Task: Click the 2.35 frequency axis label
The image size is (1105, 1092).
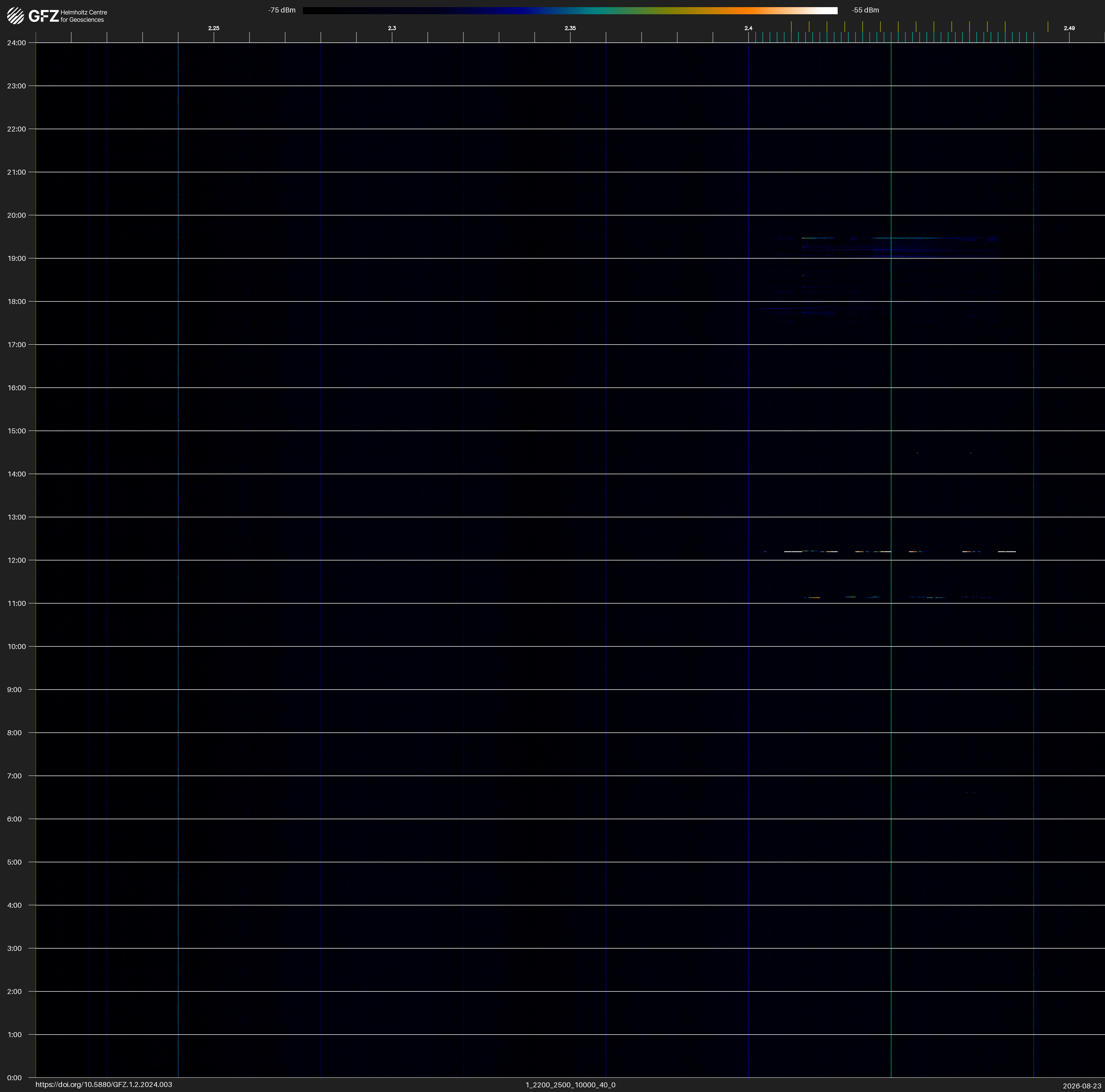Action: click(570, 28)
